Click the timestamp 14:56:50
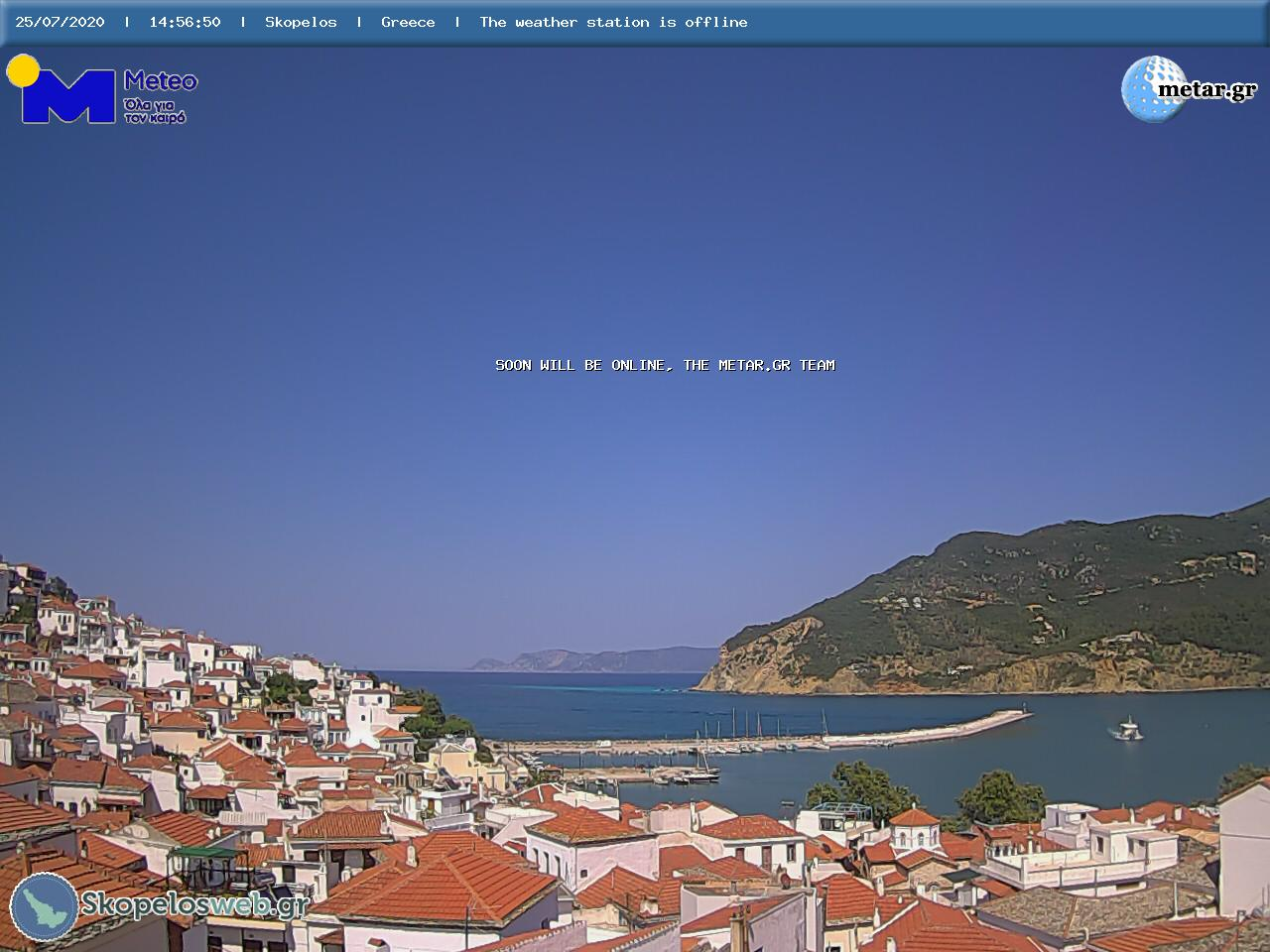 click(185, 22)
